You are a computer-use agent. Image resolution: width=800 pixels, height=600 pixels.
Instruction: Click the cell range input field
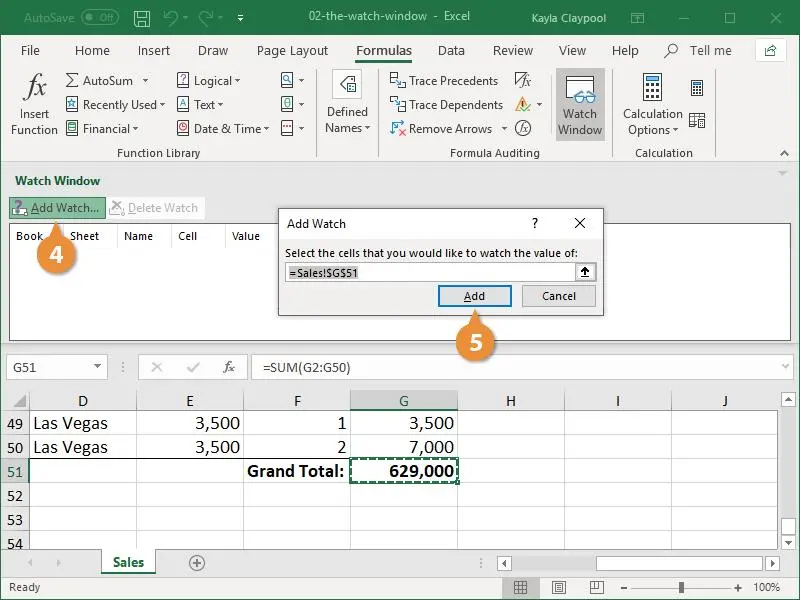tap(430, 272)
